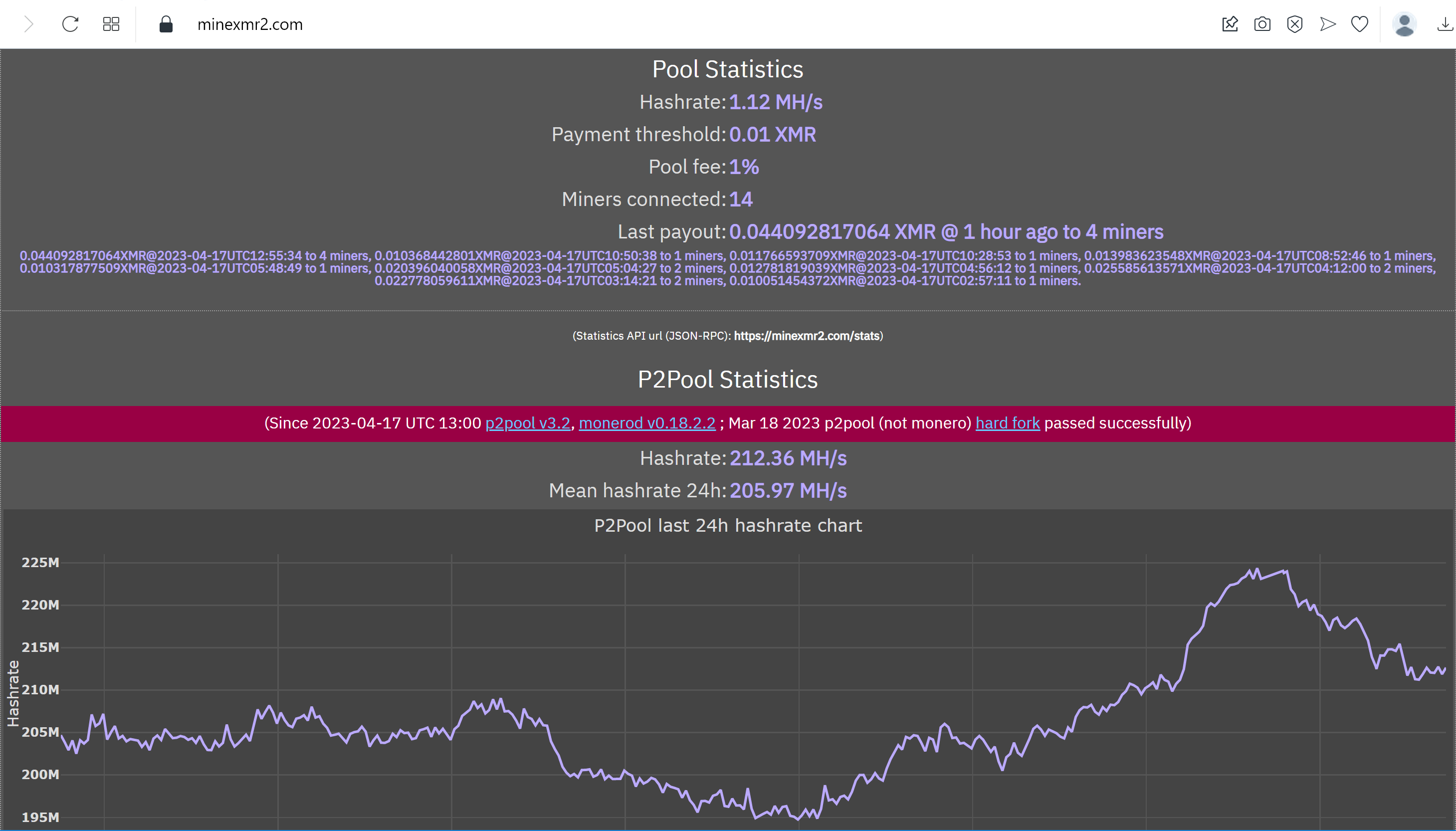The width and height of the screenshot is (1456, 831).
Task: Click the browser forward arrow
Action: click(28, 24)
